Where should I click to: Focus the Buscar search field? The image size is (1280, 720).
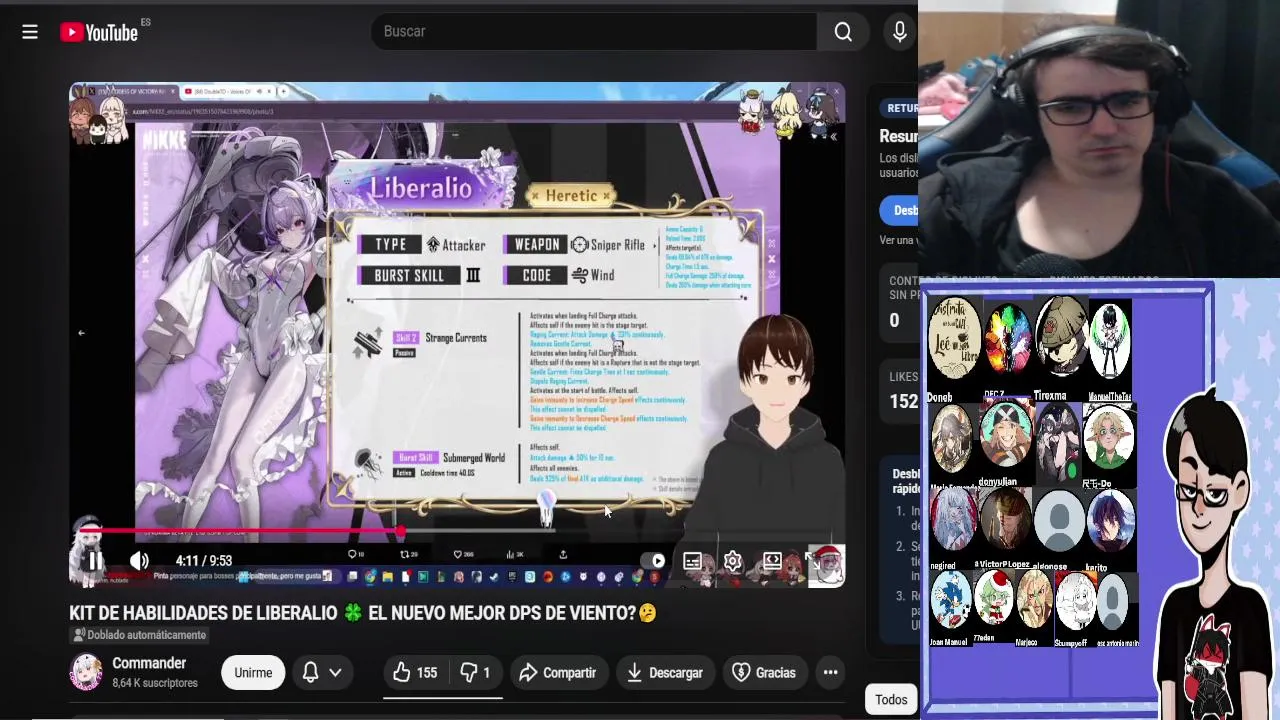[594, 32]
